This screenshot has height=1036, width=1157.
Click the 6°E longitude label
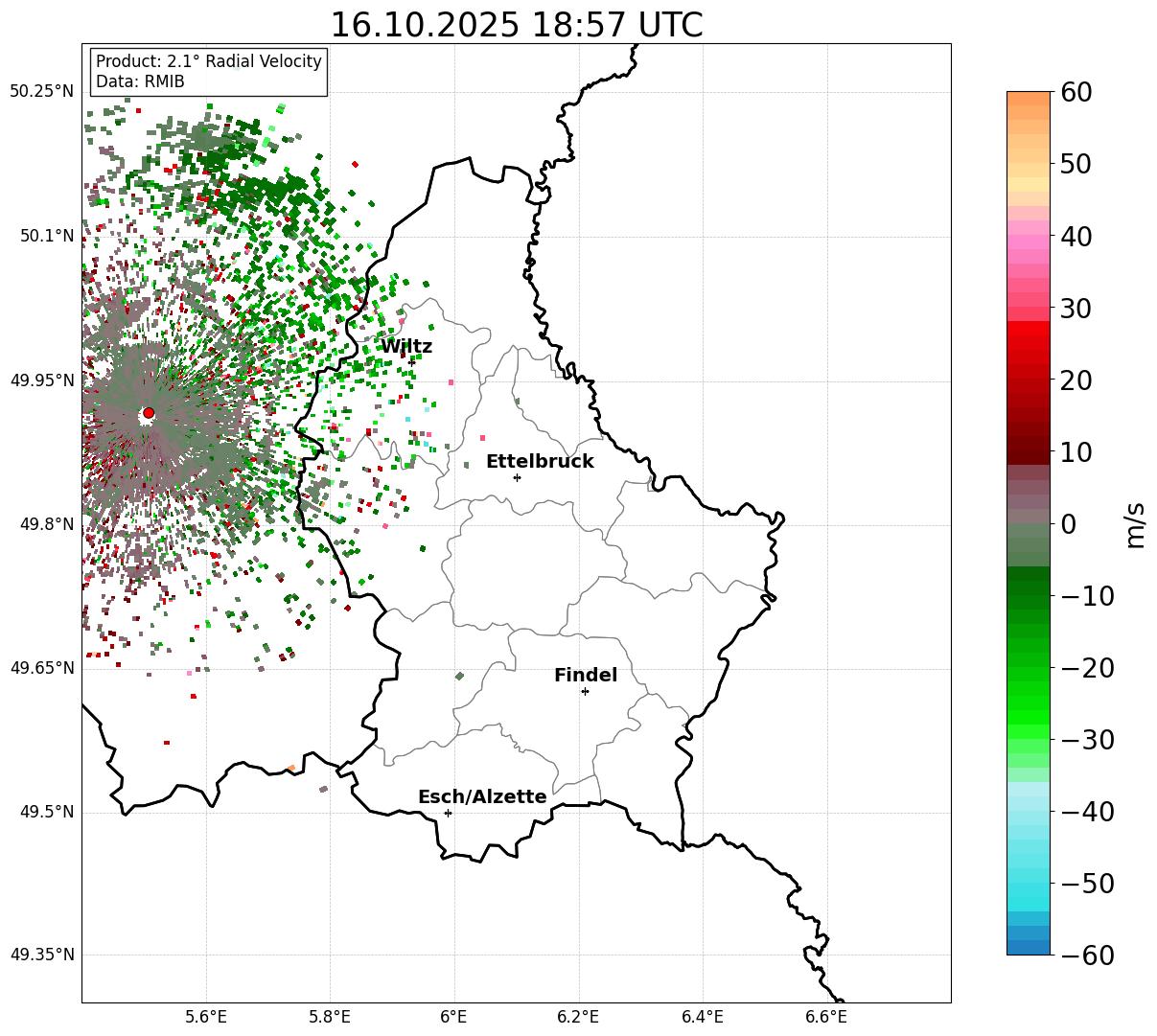pyautogui.click(x=454, y=1017)
